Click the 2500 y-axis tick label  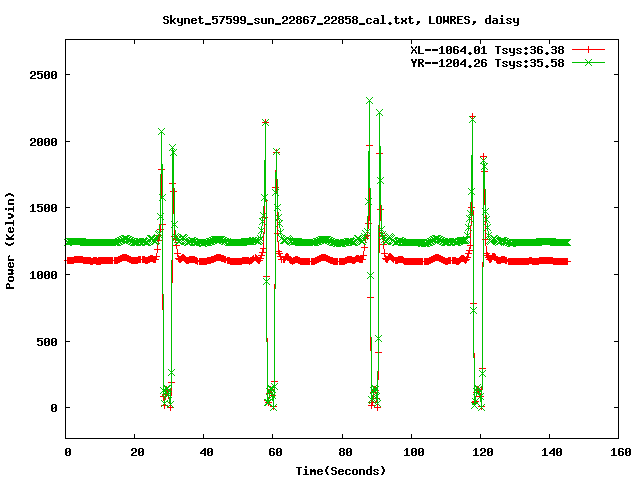pos(43,75)
